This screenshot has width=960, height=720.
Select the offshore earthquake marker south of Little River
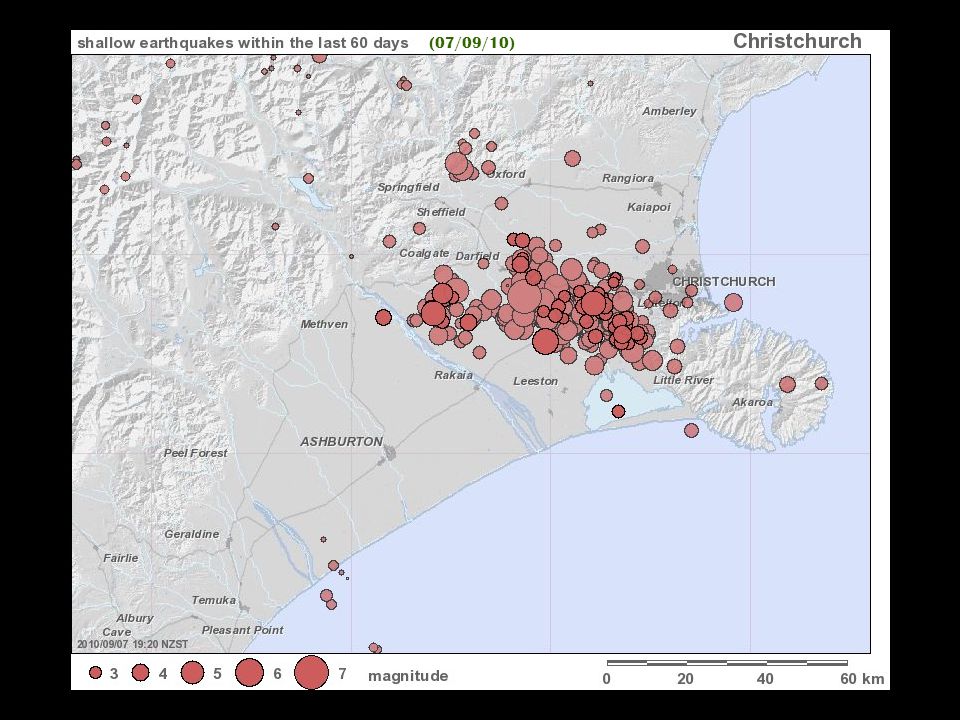(691, 430)
